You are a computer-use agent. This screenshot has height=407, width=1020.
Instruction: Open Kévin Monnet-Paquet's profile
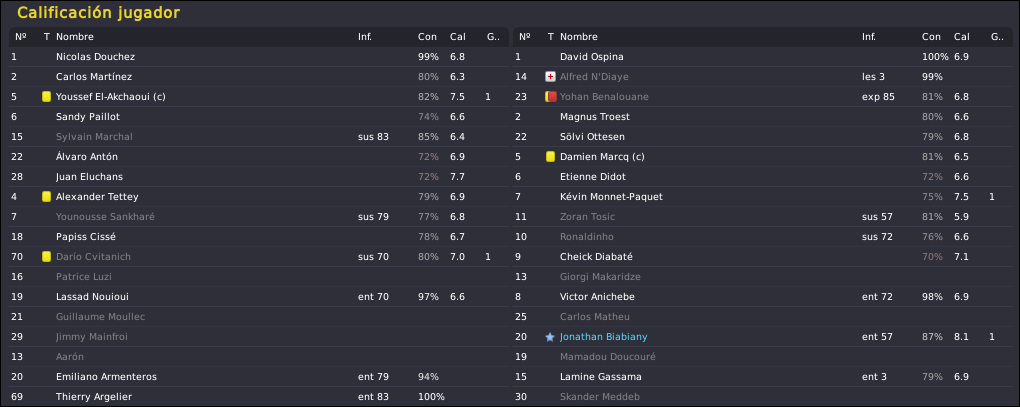pos(611,196)
